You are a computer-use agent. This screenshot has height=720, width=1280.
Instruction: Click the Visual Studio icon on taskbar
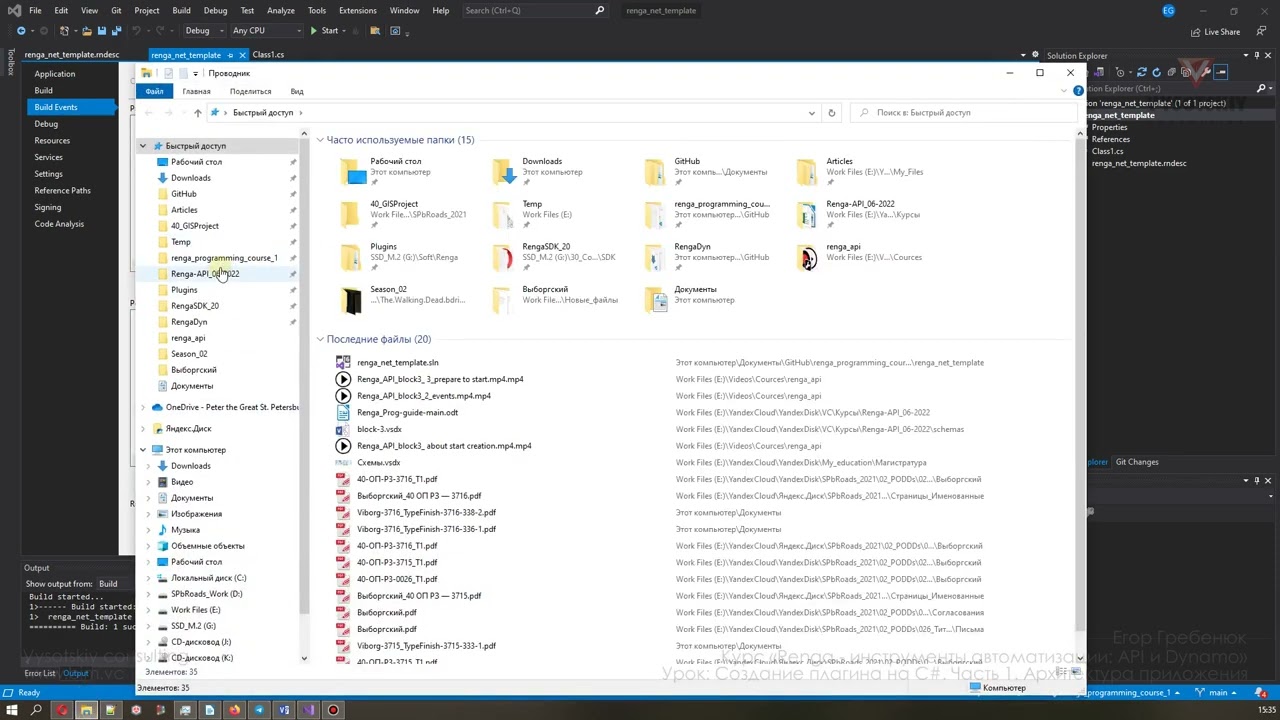click(x=308, y=710)
